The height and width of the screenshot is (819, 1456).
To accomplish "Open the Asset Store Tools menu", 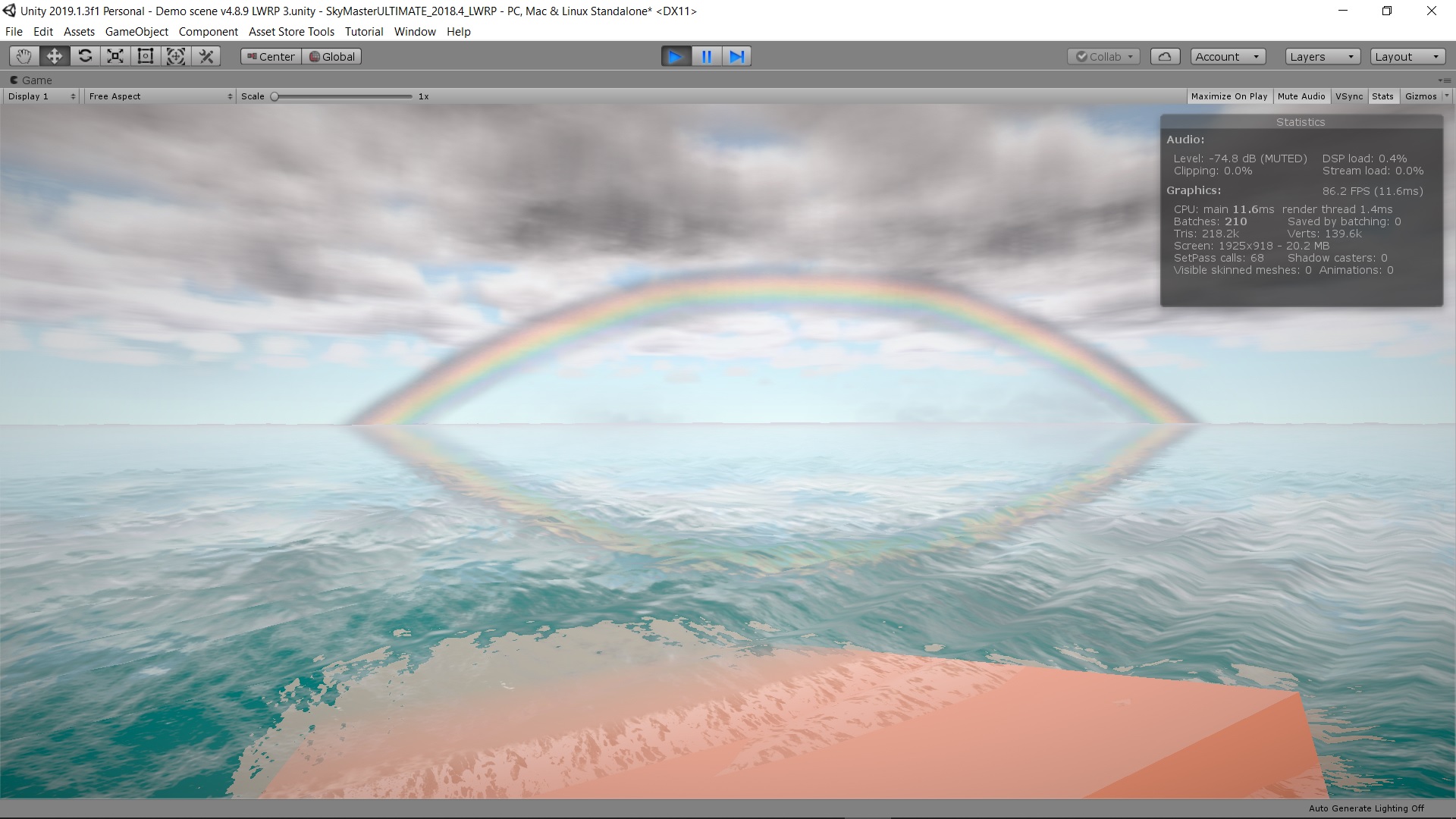I will (290, 31).
